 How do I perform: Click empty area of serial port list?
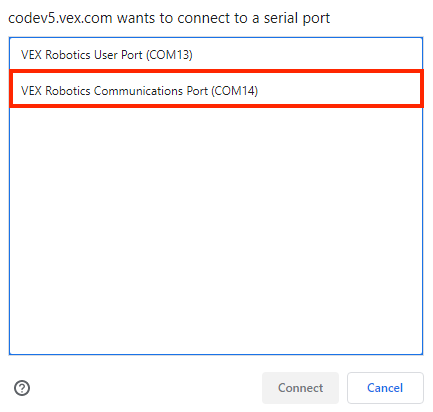pos(216,230)
